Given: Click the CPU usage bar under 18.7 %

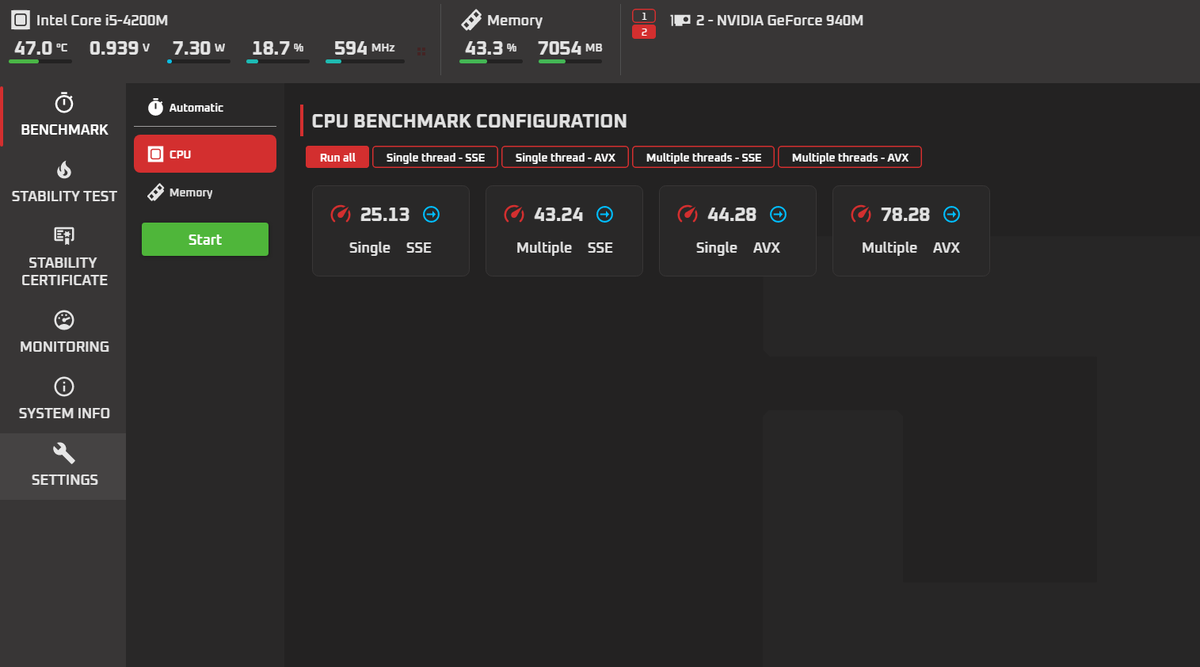Looking at the screenshot, I should tap(277, 61).
